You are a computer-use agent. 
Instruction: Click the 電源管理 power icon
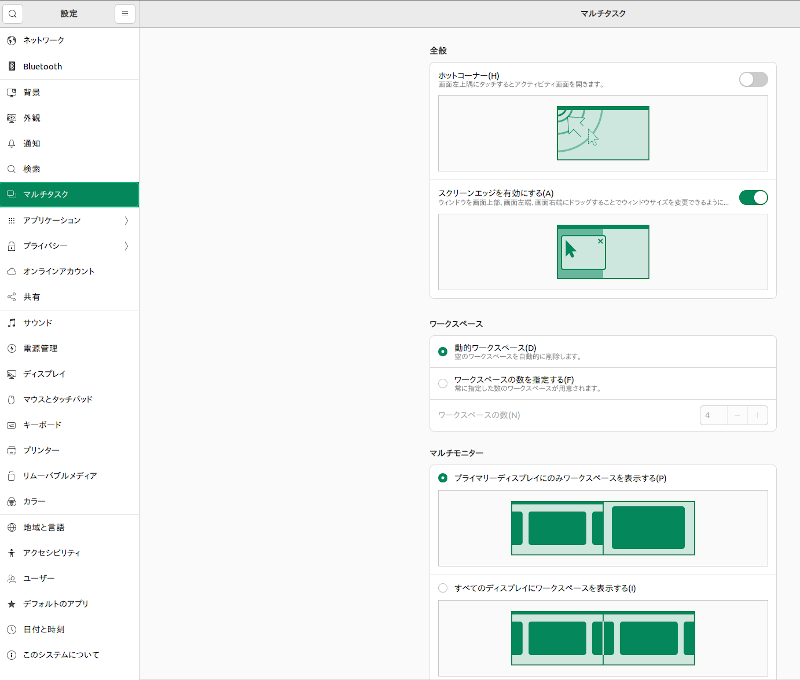[x=12, y=348]
